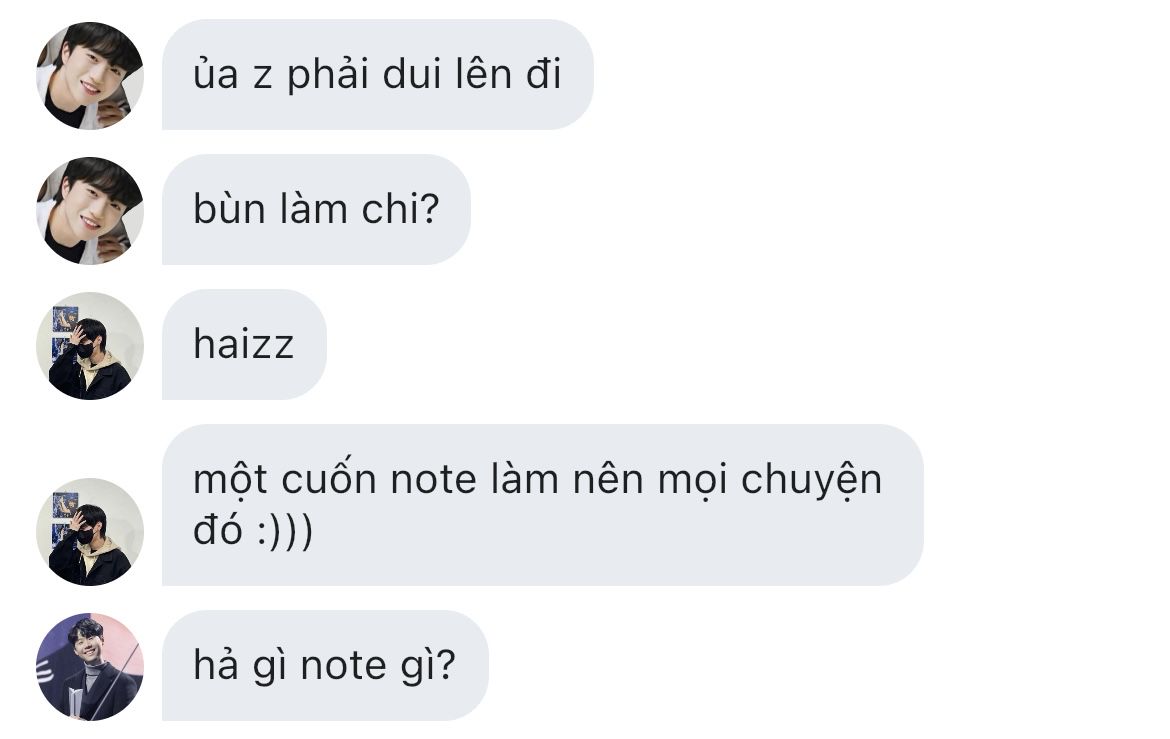Select the two-line "một cuốn note" message bubble
This screenshot has width=1170, height=739.
tap(542, 505)
